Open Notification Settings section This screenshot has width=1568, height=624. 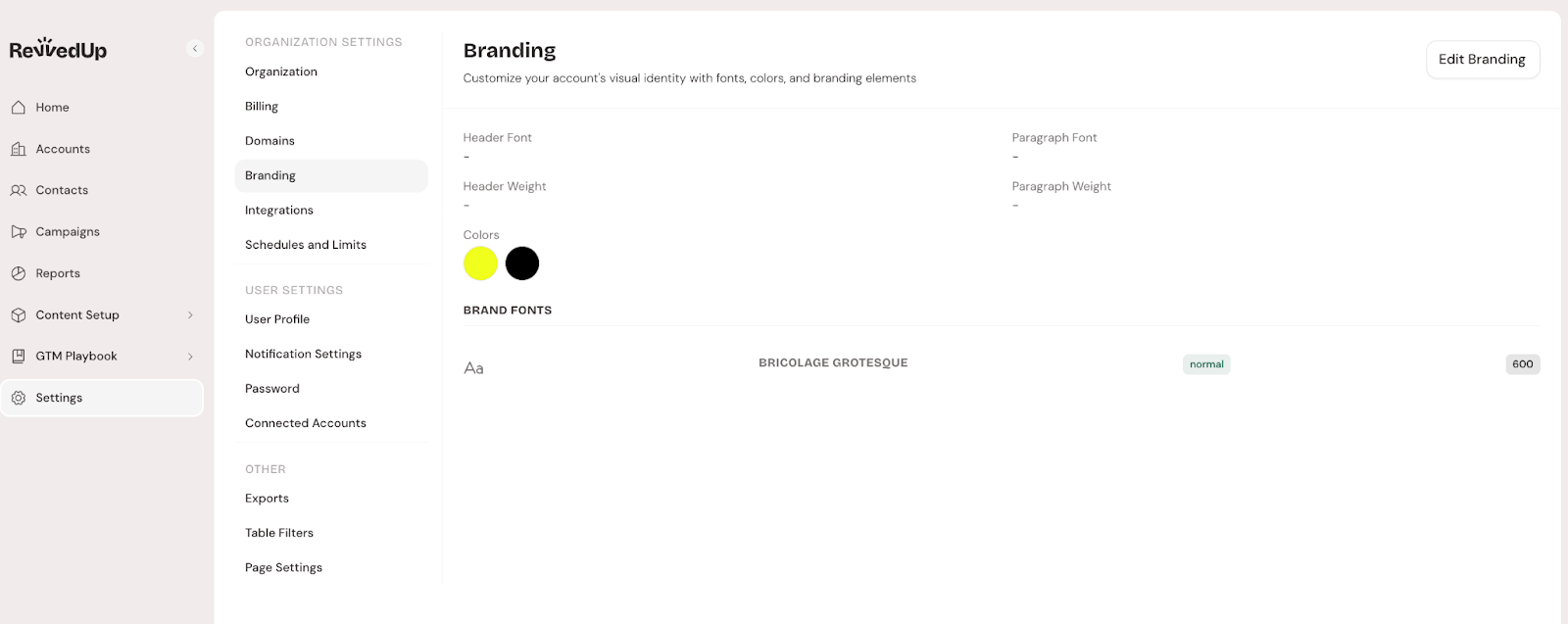click(x=303, y=355)
